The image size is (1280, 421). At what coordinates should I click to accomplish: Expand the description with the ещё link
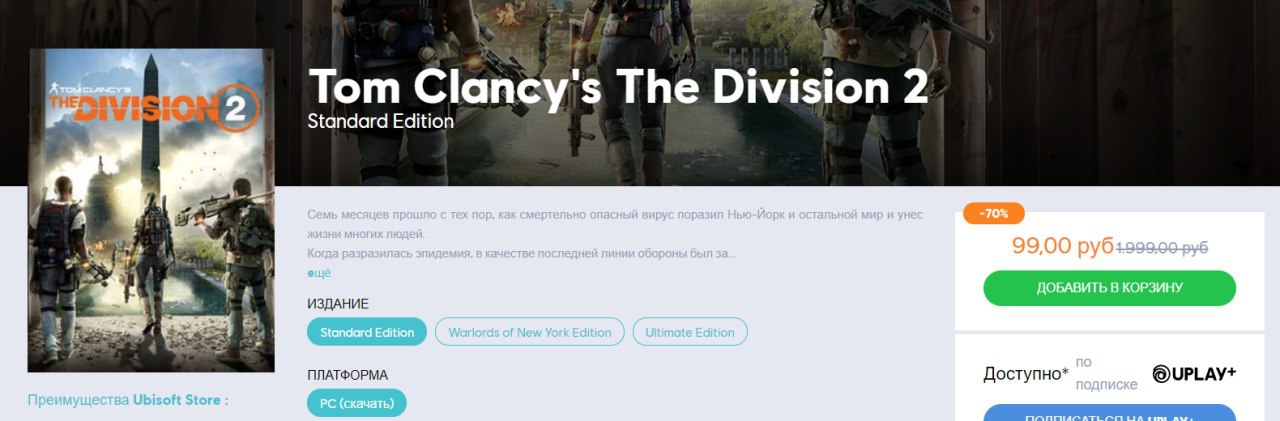click(x=319, y=272)
